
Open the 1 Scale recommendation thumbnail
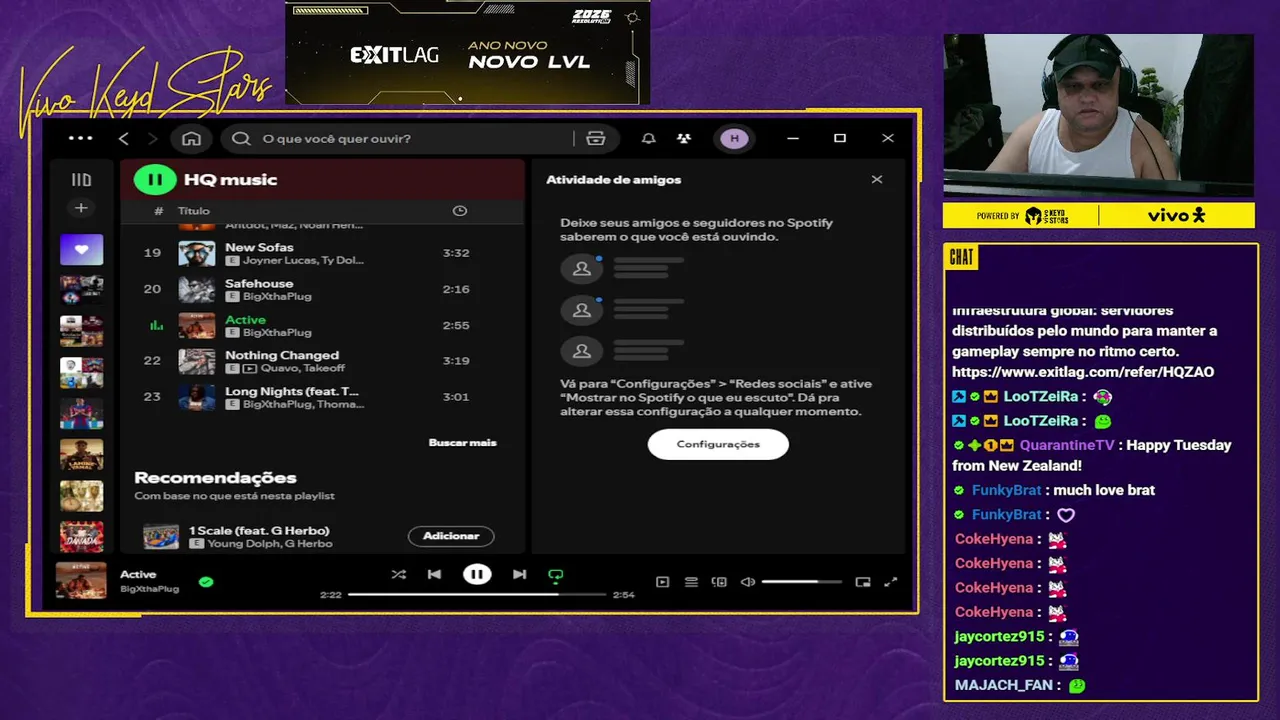coord(161,536)
